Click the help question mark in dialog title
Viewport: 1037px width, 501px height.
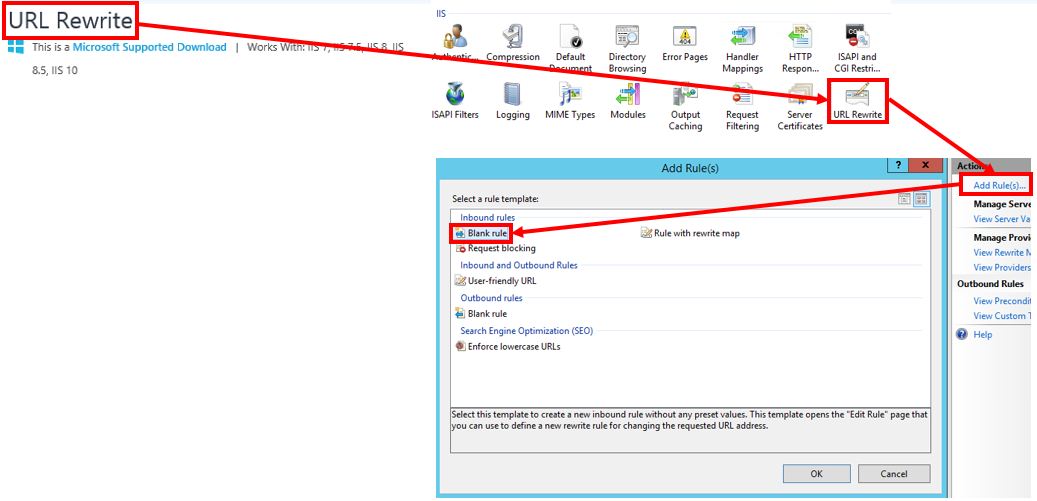coord(897,165)
